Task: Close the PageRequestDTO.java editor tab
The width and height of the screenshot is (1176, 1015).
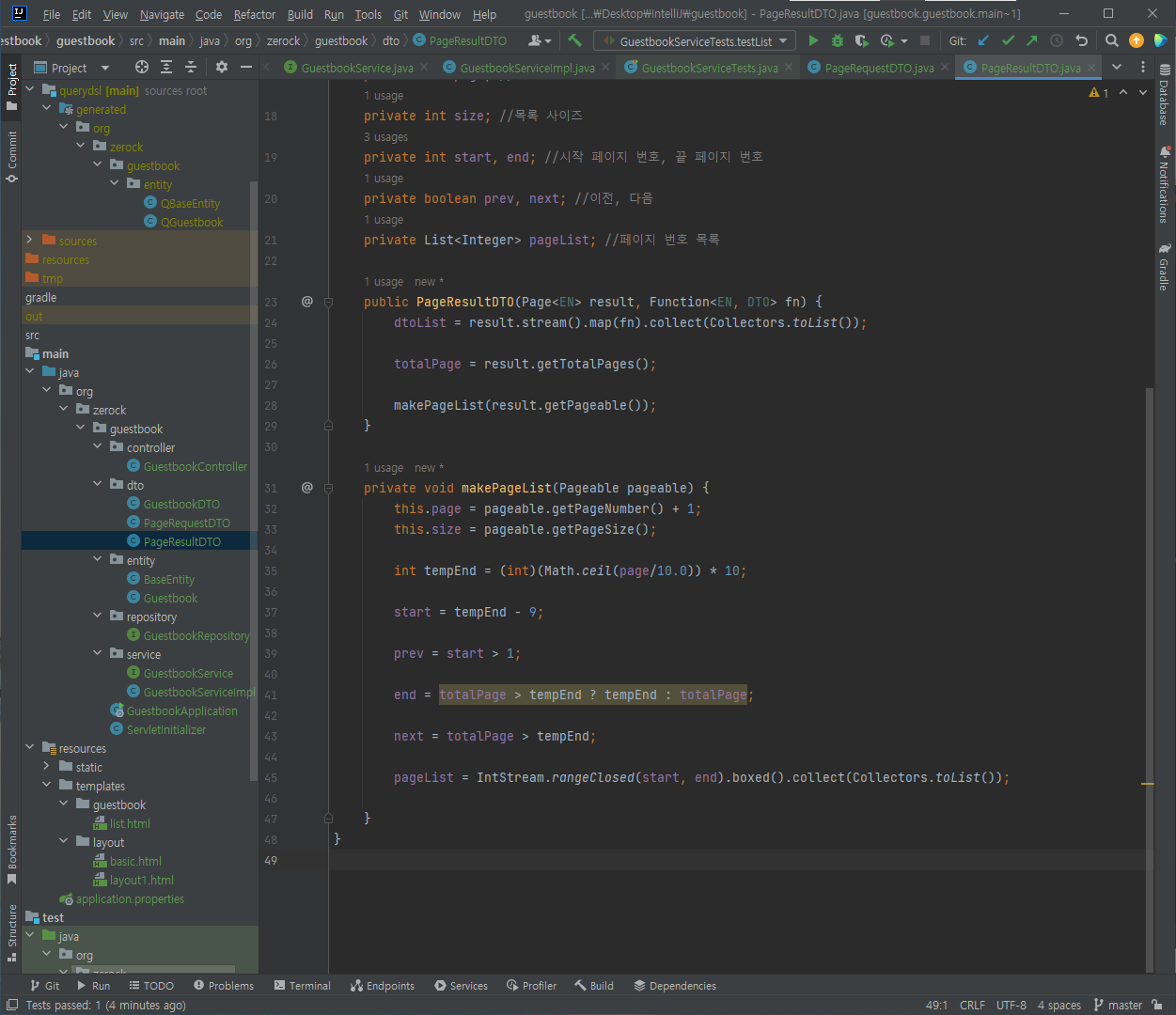Action: point(945,67)
